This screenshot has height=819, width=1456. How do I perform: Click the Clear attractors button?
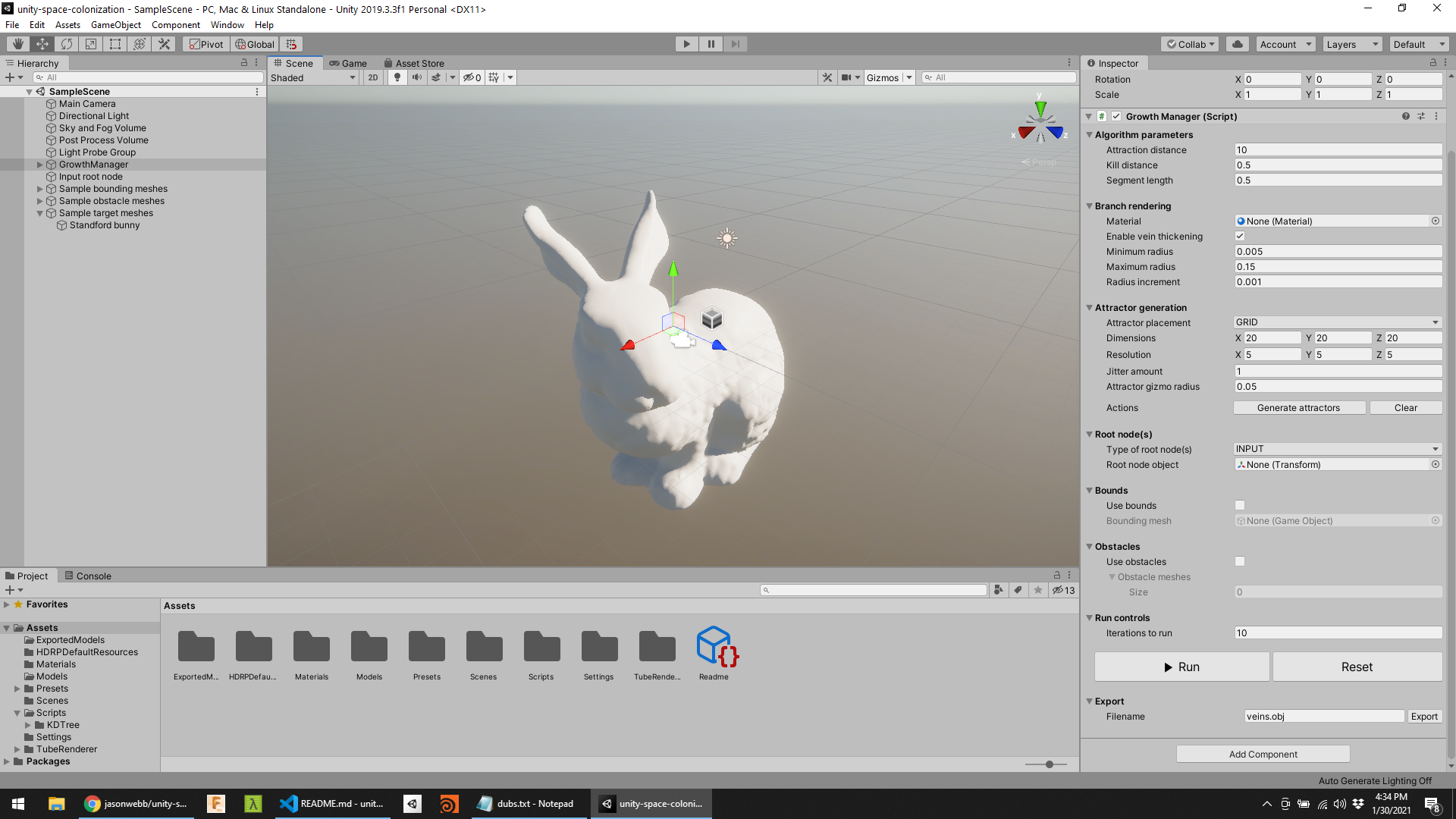click(x=1406, y=408)
